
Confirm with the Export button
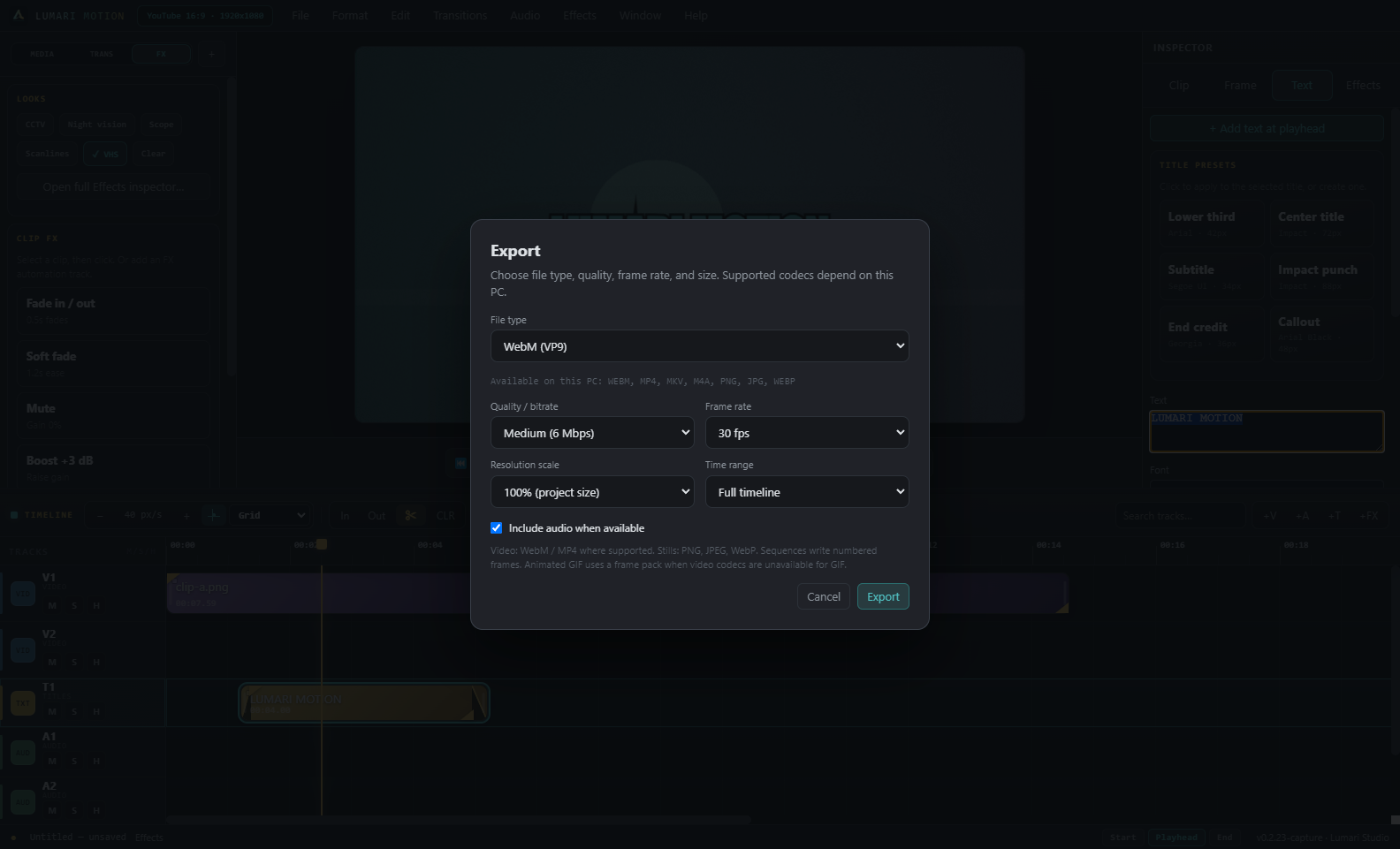[x=883, y=596]
